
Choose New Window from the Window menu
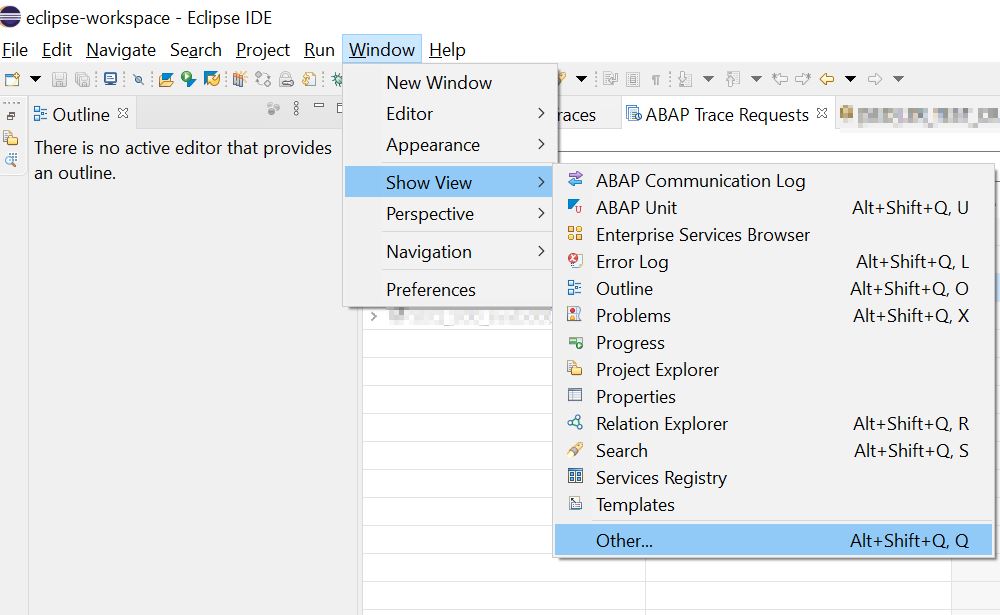(449, 82)
